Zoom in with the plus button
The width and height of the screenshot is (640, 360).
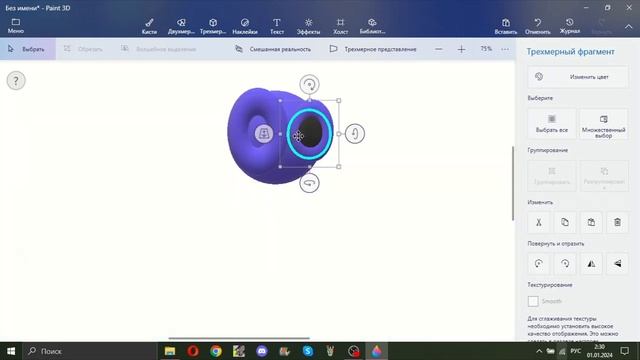(461, 49)
